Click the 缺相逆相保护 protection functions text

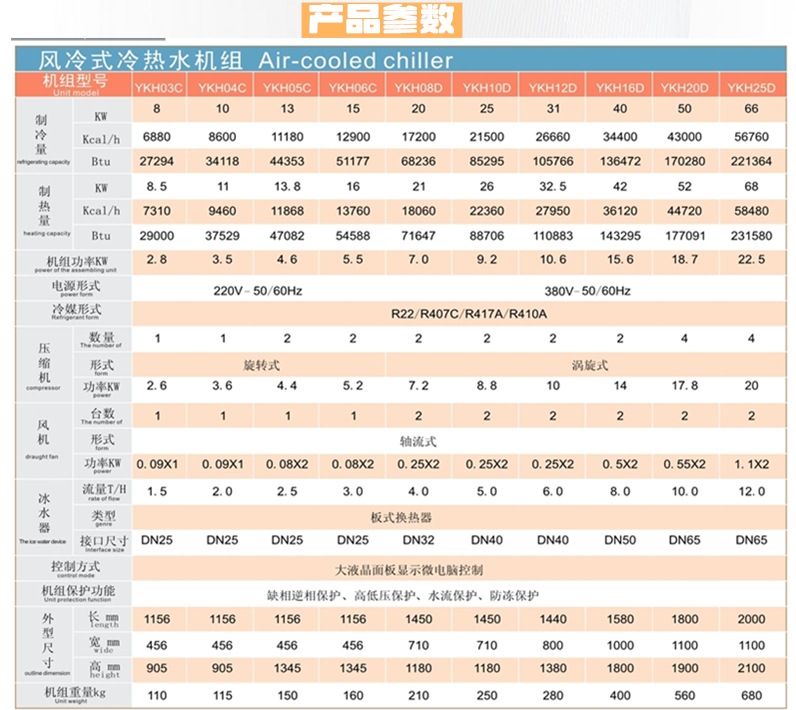tap(394, 595)
